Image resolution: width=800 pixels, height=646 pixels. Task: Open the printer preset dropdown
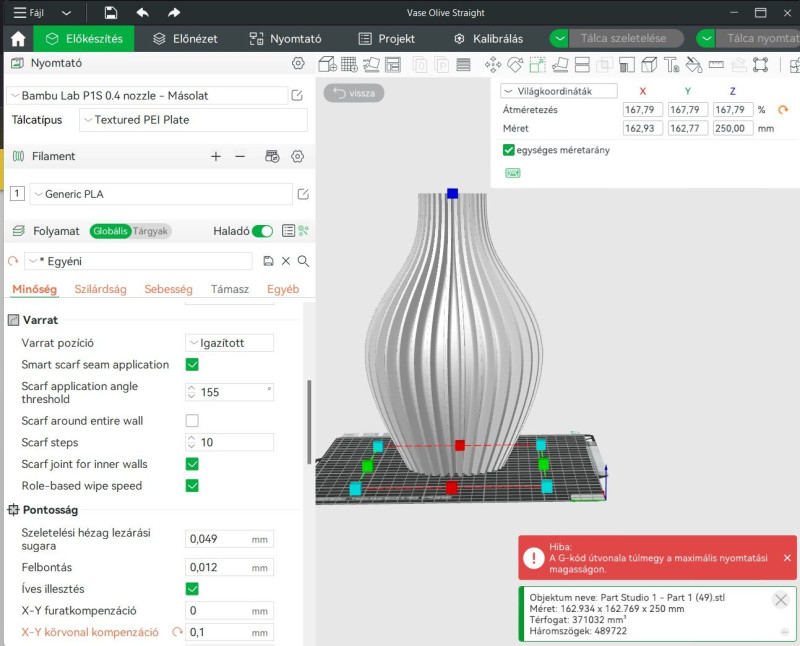point(148,95)
